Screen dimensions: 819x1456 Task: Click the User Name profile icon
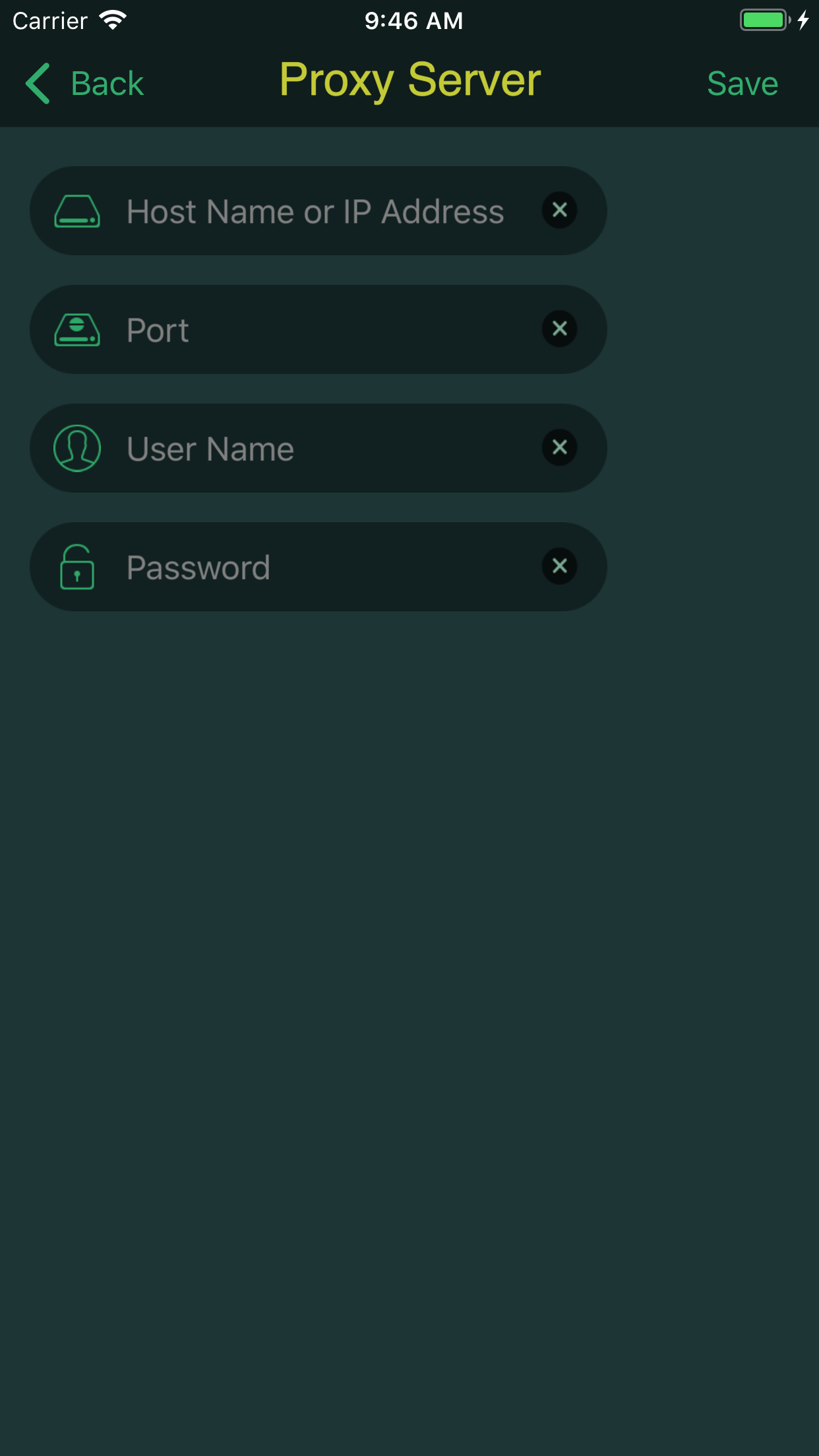point(77,448)
